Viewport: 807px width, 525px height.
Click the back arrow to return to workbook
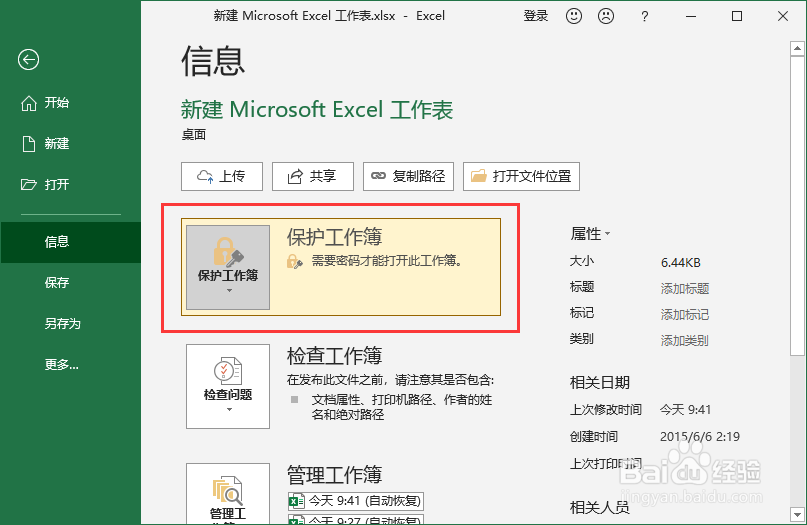(28, 60)
